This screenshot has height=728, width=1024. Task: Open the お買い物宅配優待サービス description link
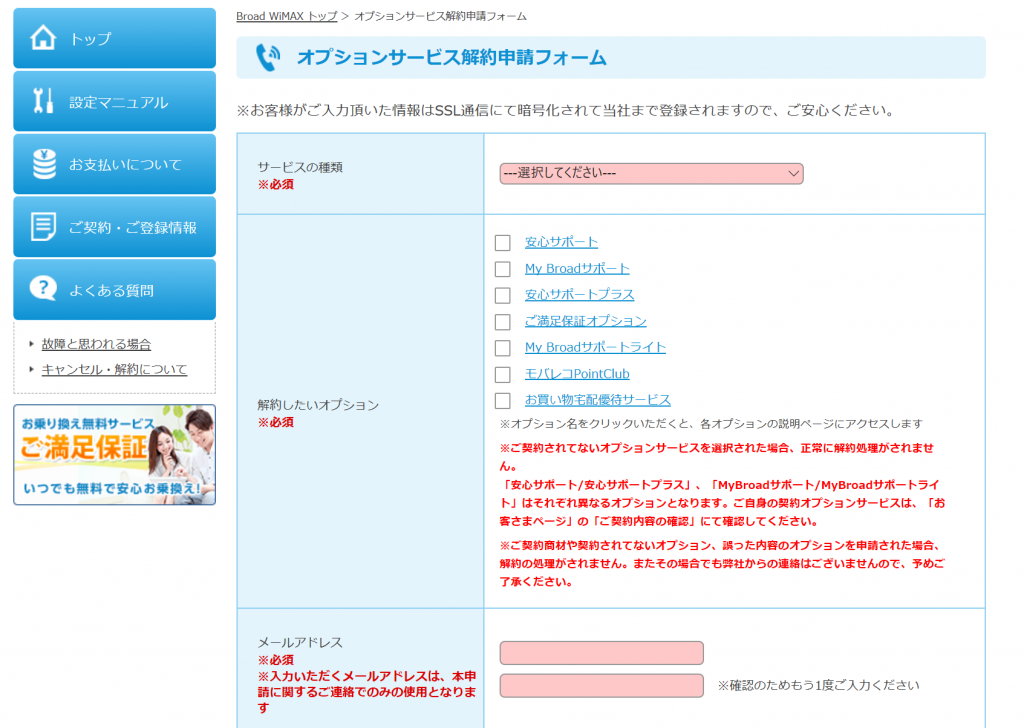pos(598,400)
